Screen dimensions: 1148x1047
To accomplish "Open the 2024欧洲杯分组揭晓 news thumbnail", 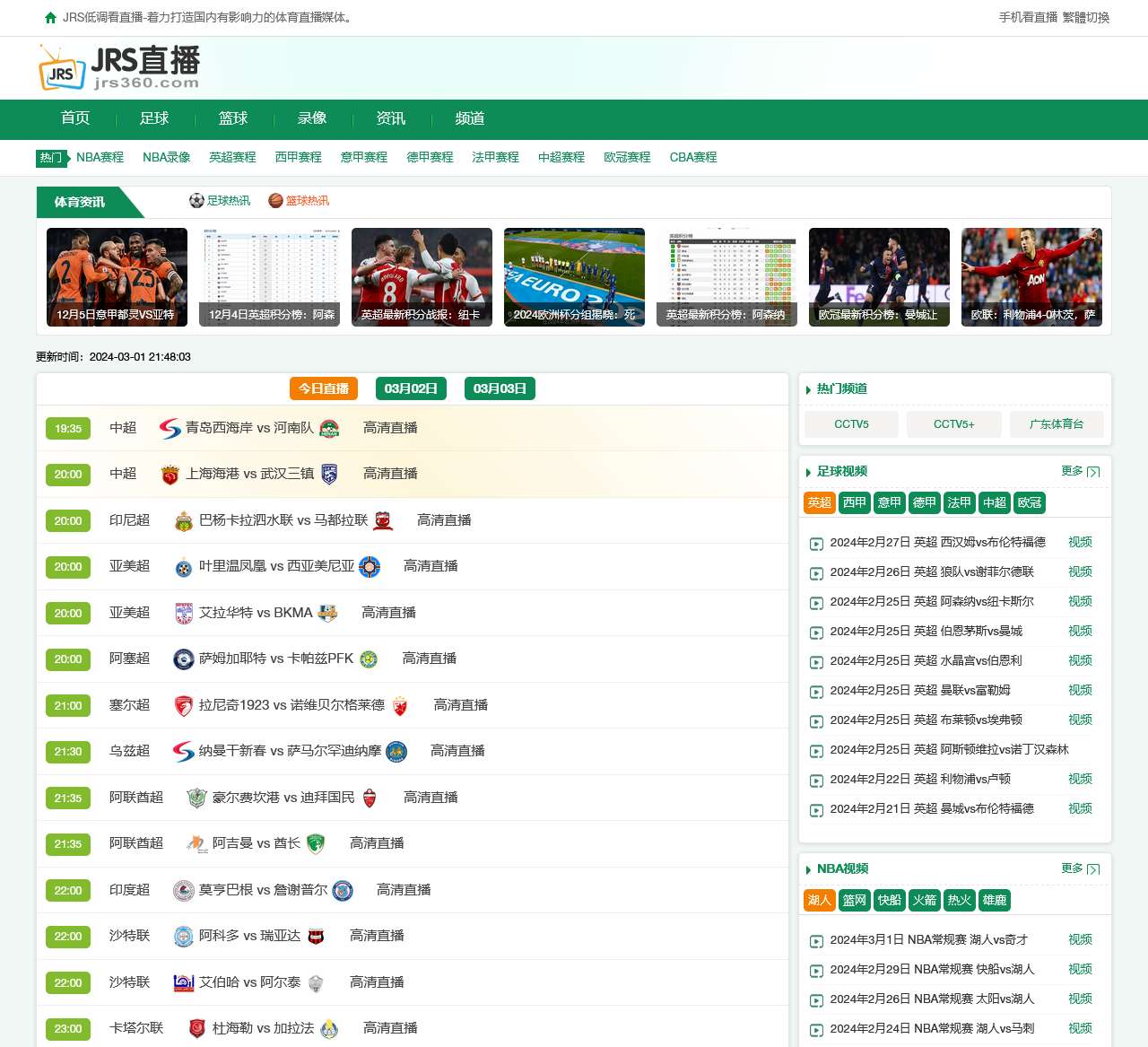I will [574, 277].
